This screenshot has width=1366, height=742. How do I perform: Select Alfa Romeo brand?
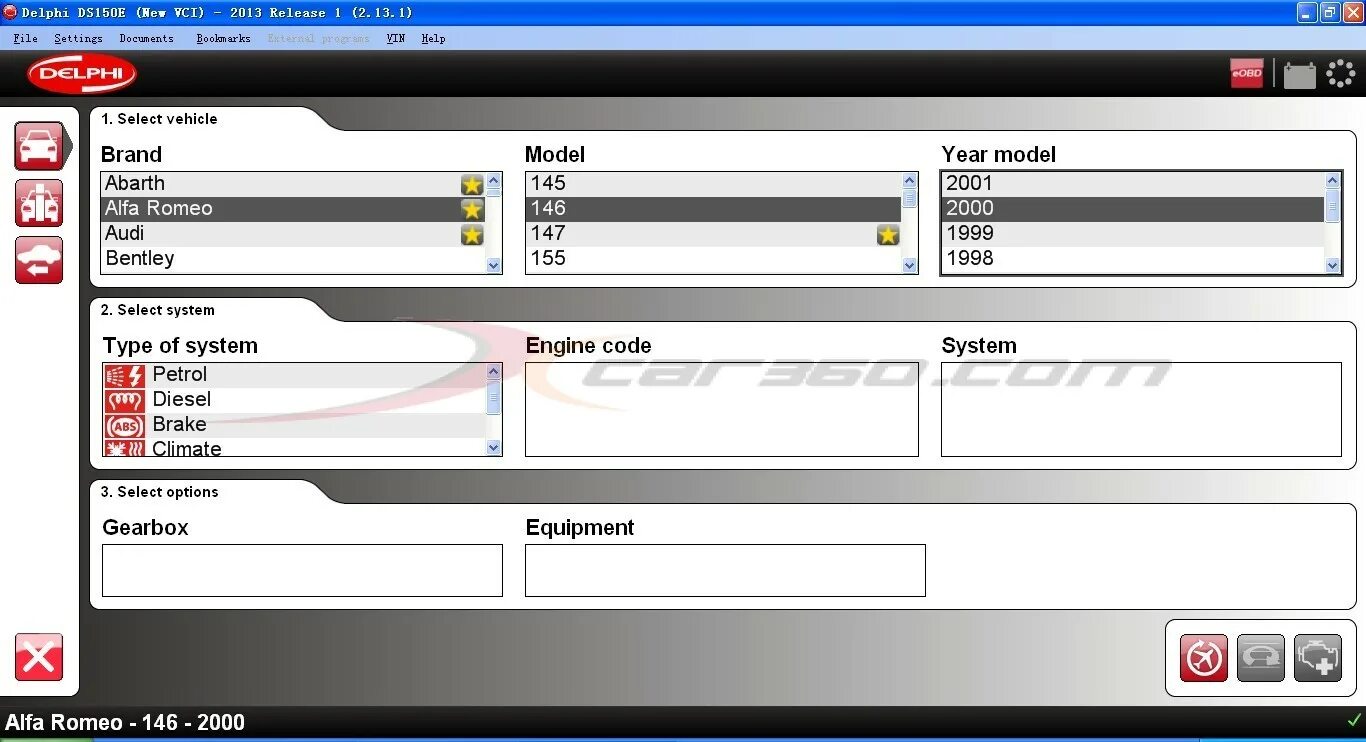(x=293, y=209)
